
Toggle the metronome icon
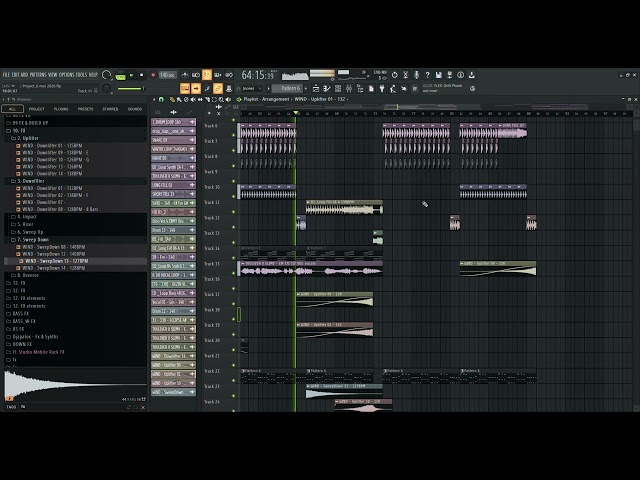[185, 75]
